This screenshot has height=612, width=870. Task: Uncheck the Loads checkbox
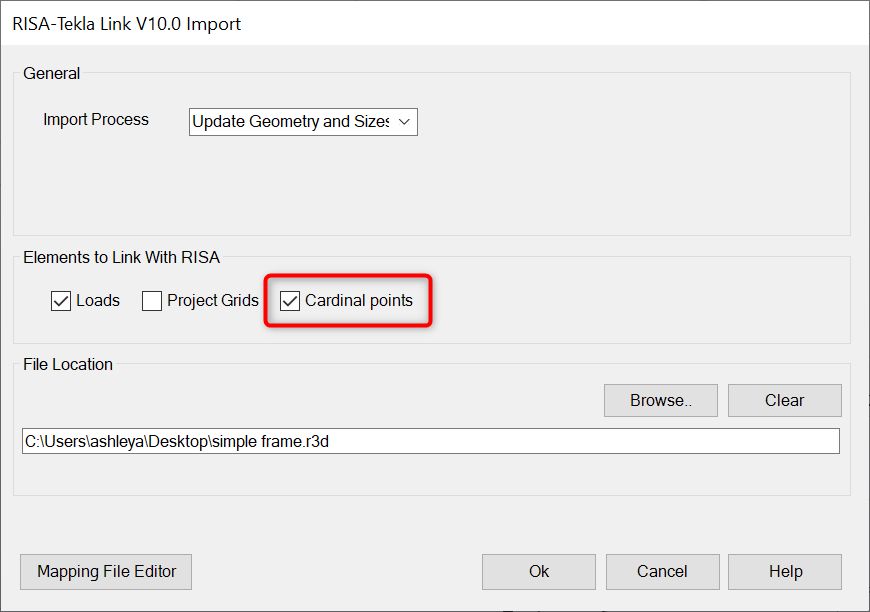click(61, 301)
